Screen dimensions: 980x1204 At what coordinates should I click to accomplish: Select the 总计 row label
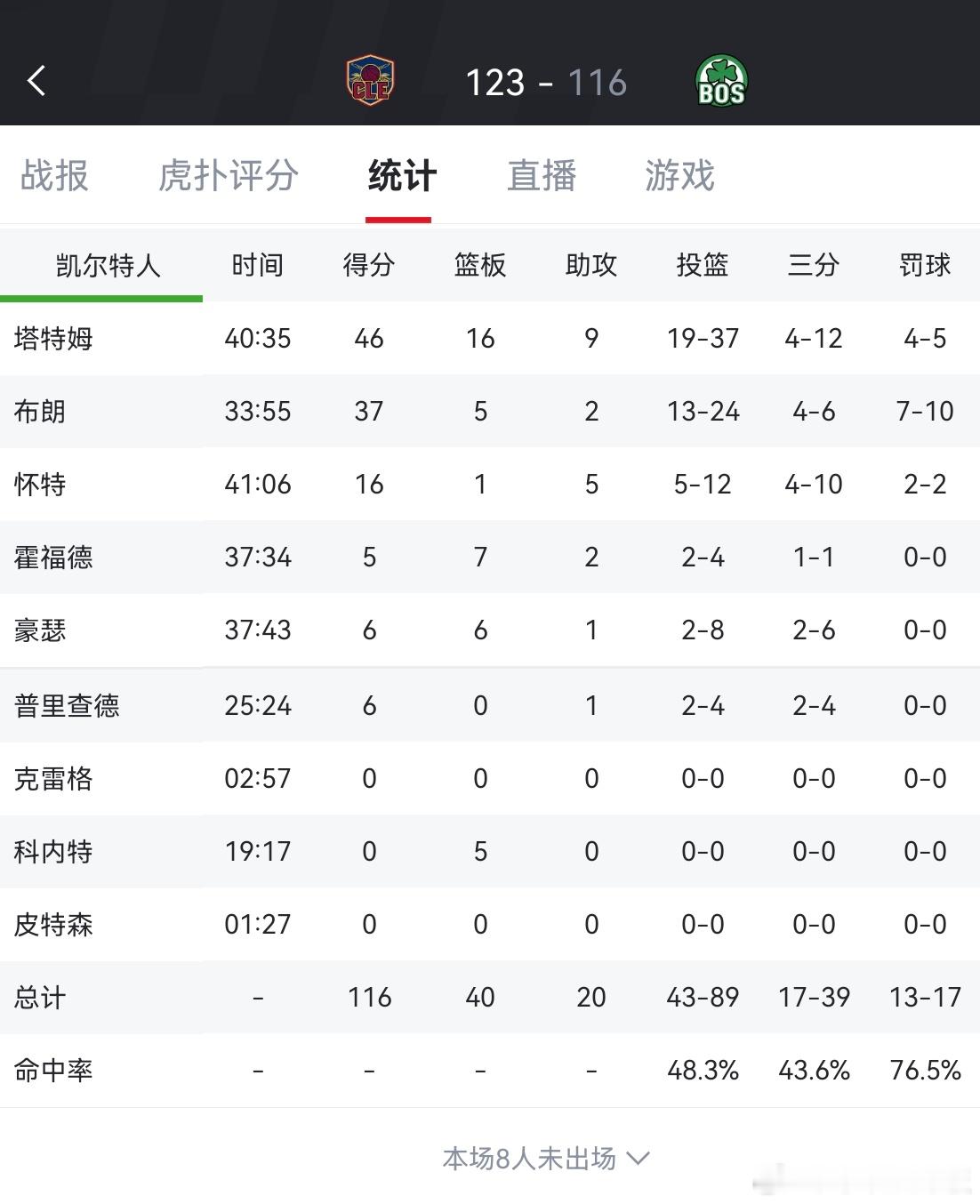coord(40,997)
